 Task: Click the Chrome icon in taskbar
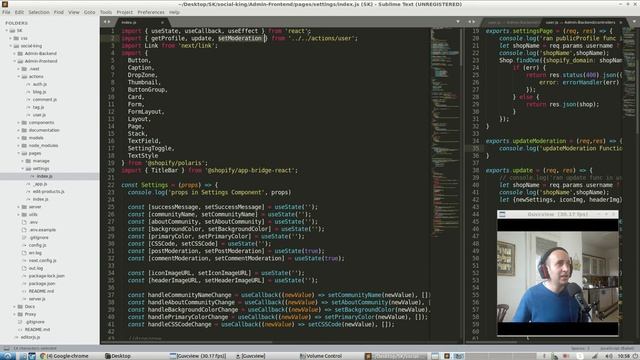click(43, 356)
